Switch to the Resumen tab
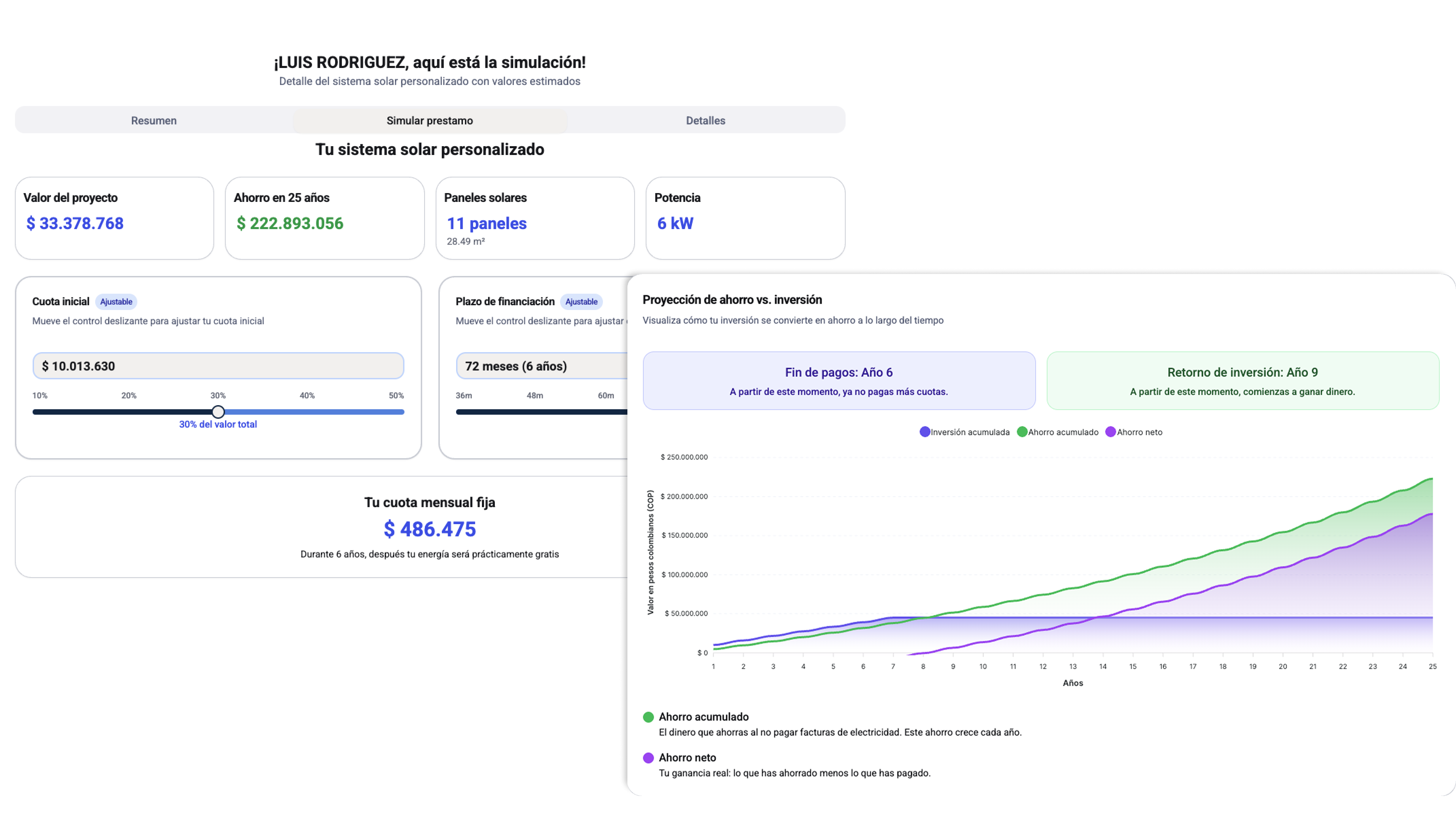Viewport: 1456px width, 828px height. tap(154, 121)
